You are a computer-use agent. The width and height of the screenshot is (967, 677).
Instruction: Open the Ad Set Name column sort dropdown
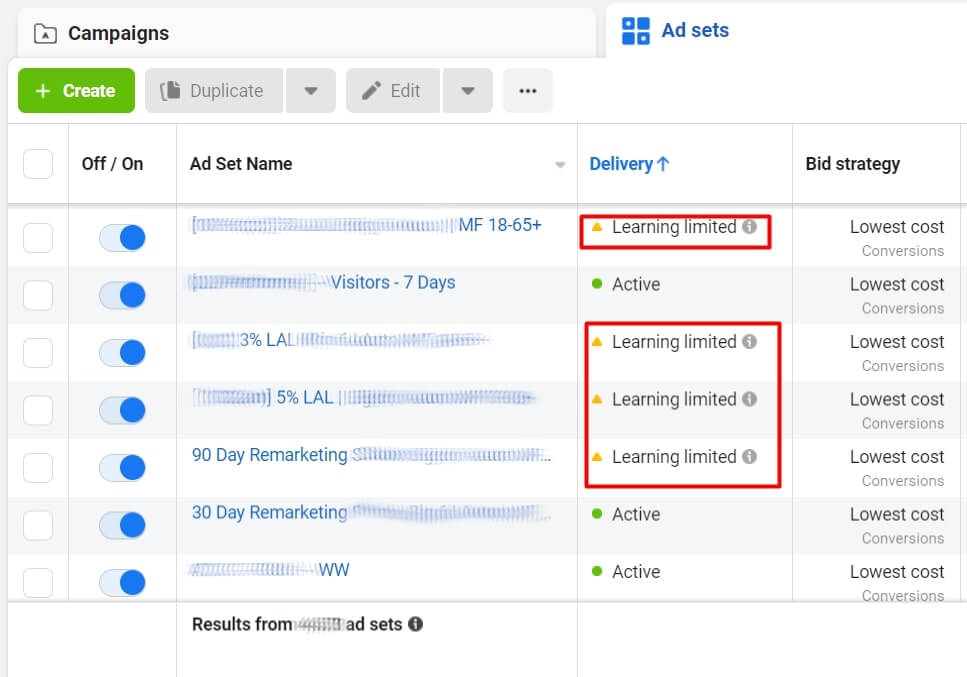pyautogui.click(x=562, y=164)
